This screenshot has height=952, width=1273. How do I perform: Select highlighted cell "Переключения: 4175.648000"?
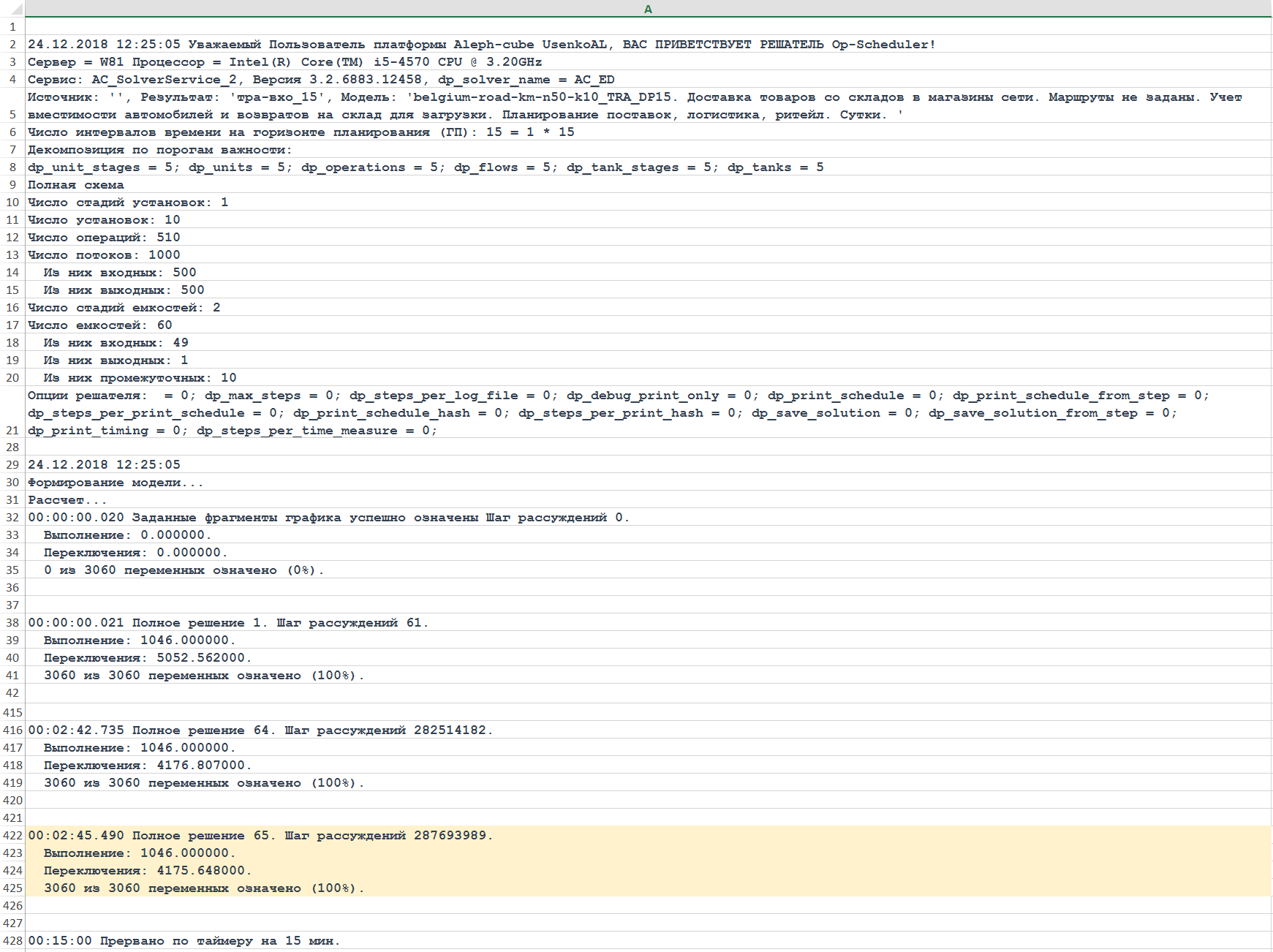click(147, 871)
